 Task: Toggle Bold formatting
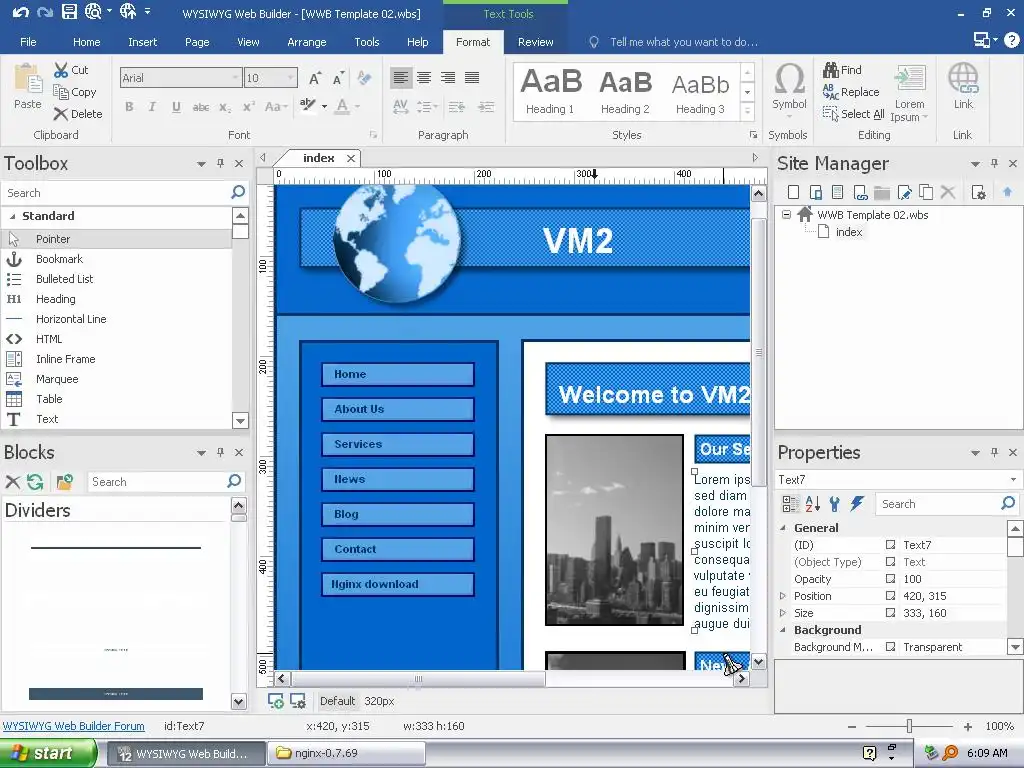click(x=129, y=106)
